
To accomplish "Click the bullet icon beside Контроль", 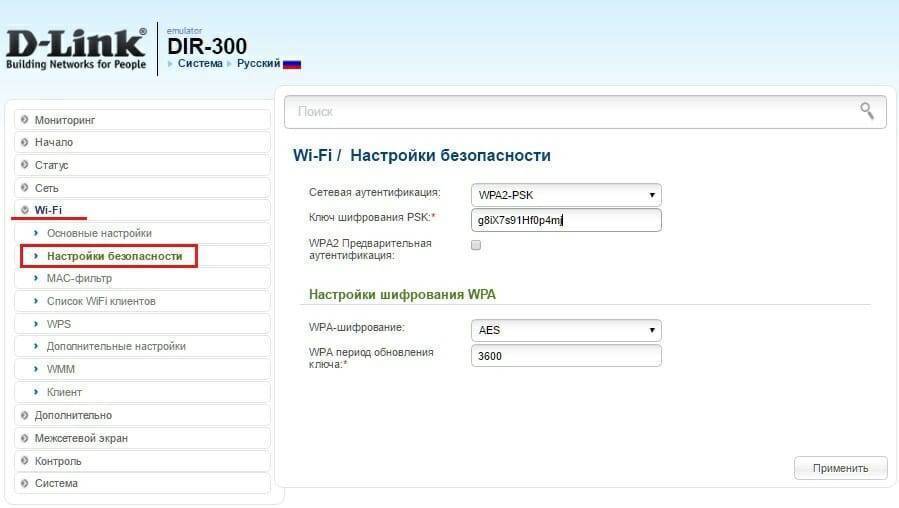I will coord(24,460).
